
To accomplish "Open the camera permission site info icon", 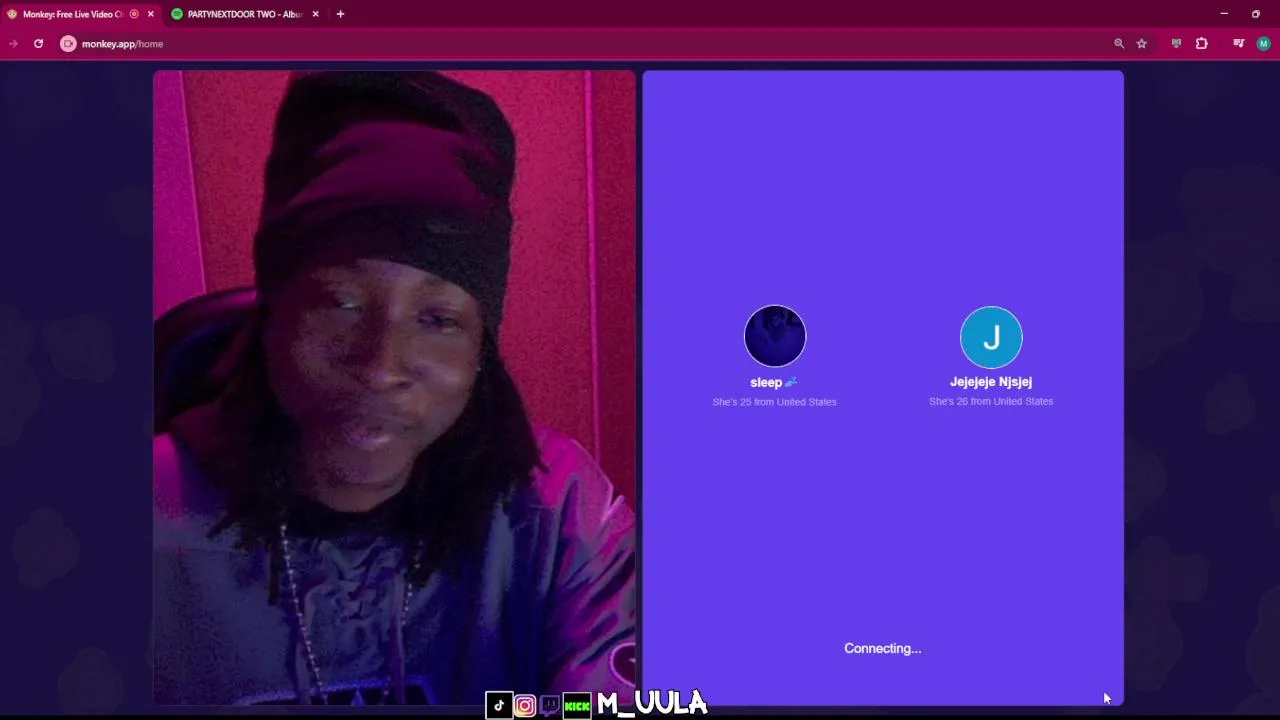I will click(x=68, y=44).
